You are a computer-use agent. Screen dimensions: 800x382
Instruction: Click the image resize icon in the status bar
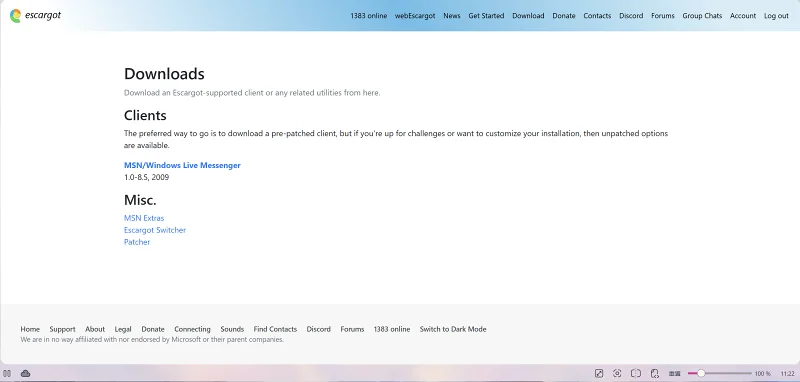pyautogui.click(x=599, y=373)
